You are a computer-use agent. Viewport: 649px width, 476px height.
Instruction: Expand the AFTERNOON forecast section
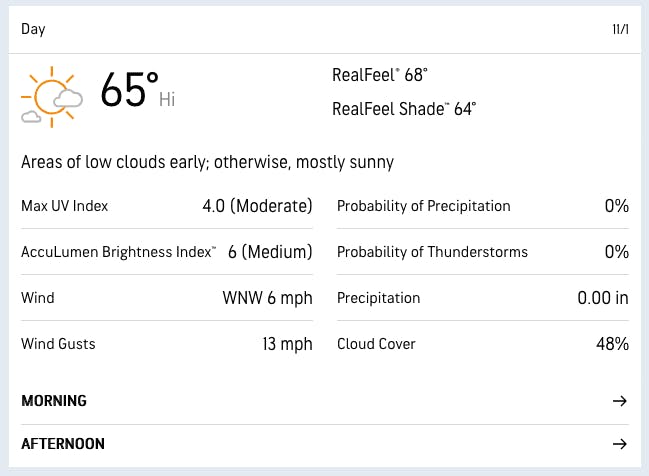click(63, 444)
